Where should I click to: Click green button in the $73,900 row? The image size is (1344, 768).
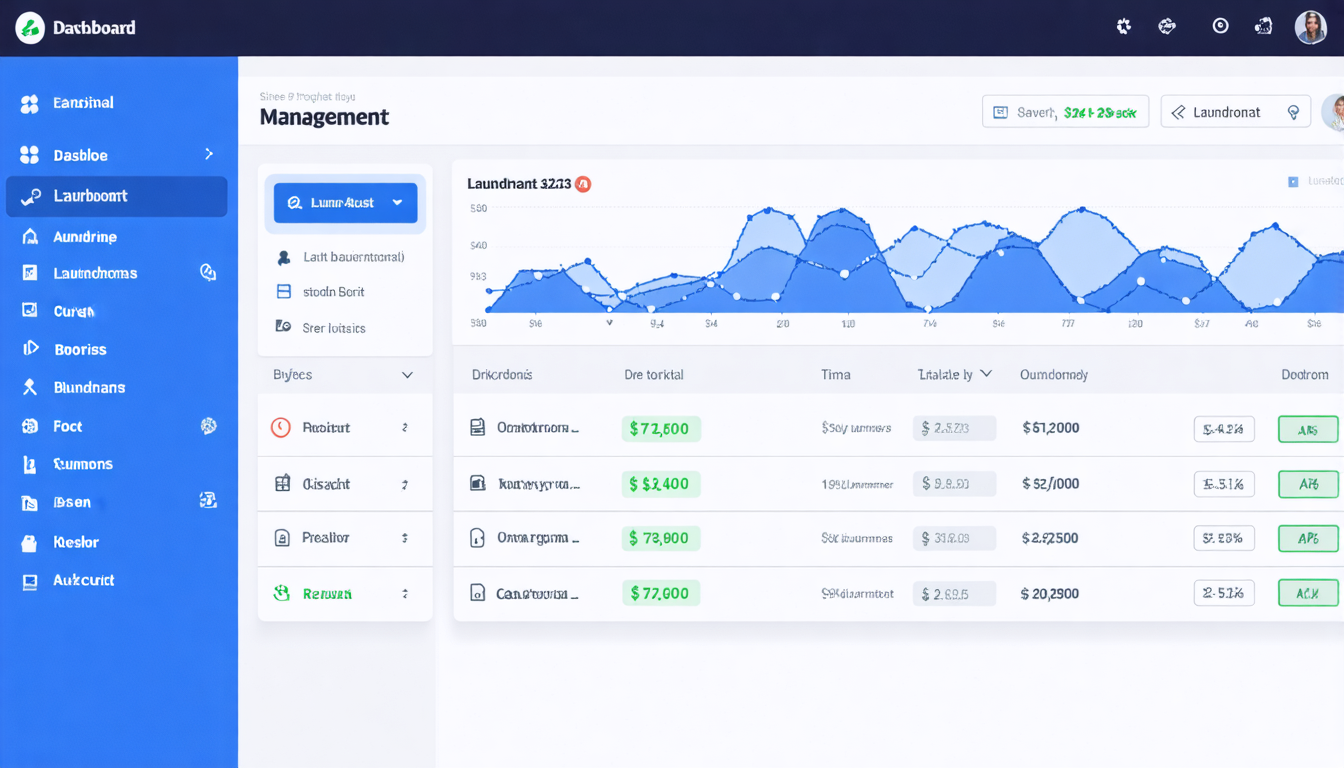click(1308, 538)
